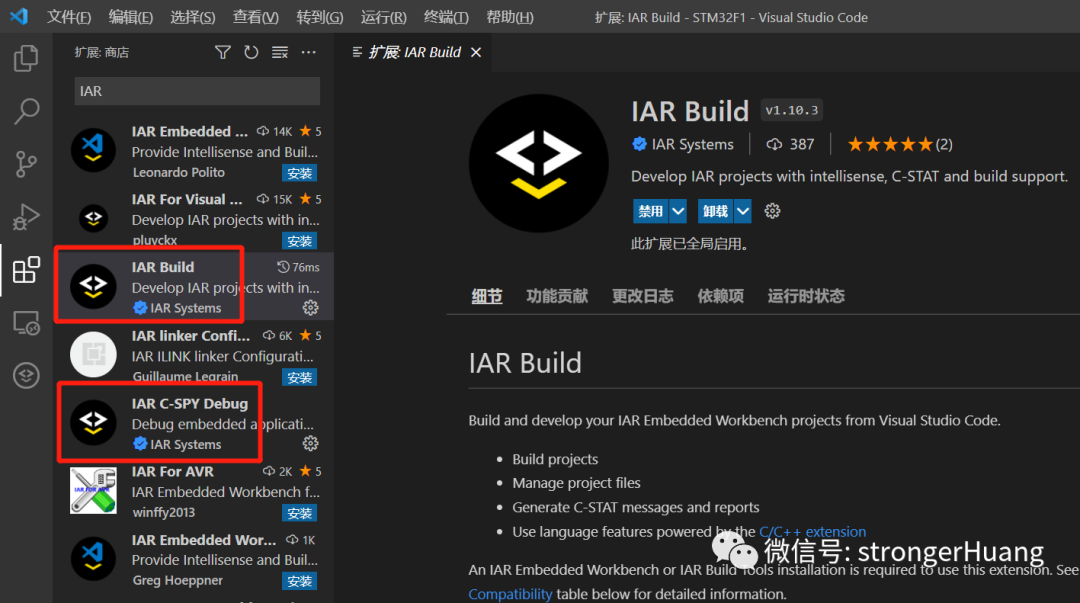
Task: Switch to the 功能贡献 tab
Action: [557, 296]
